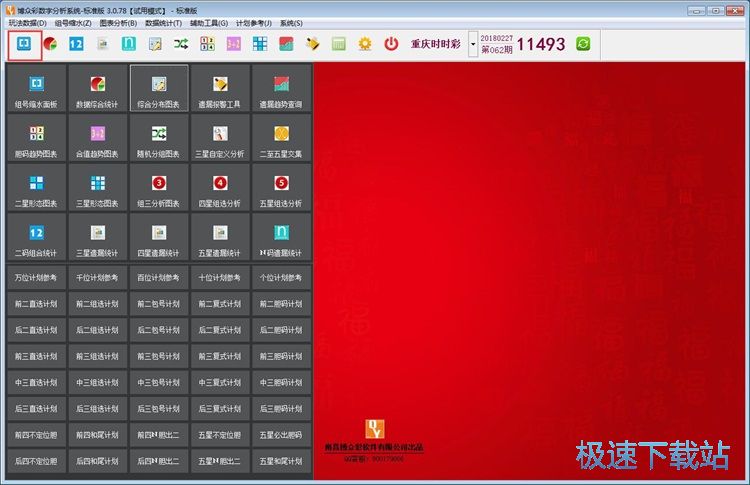Image resolution: width=750 pixels, height=485 pixels.
Task: Click the red power button icon
Action: click(391, 44)
